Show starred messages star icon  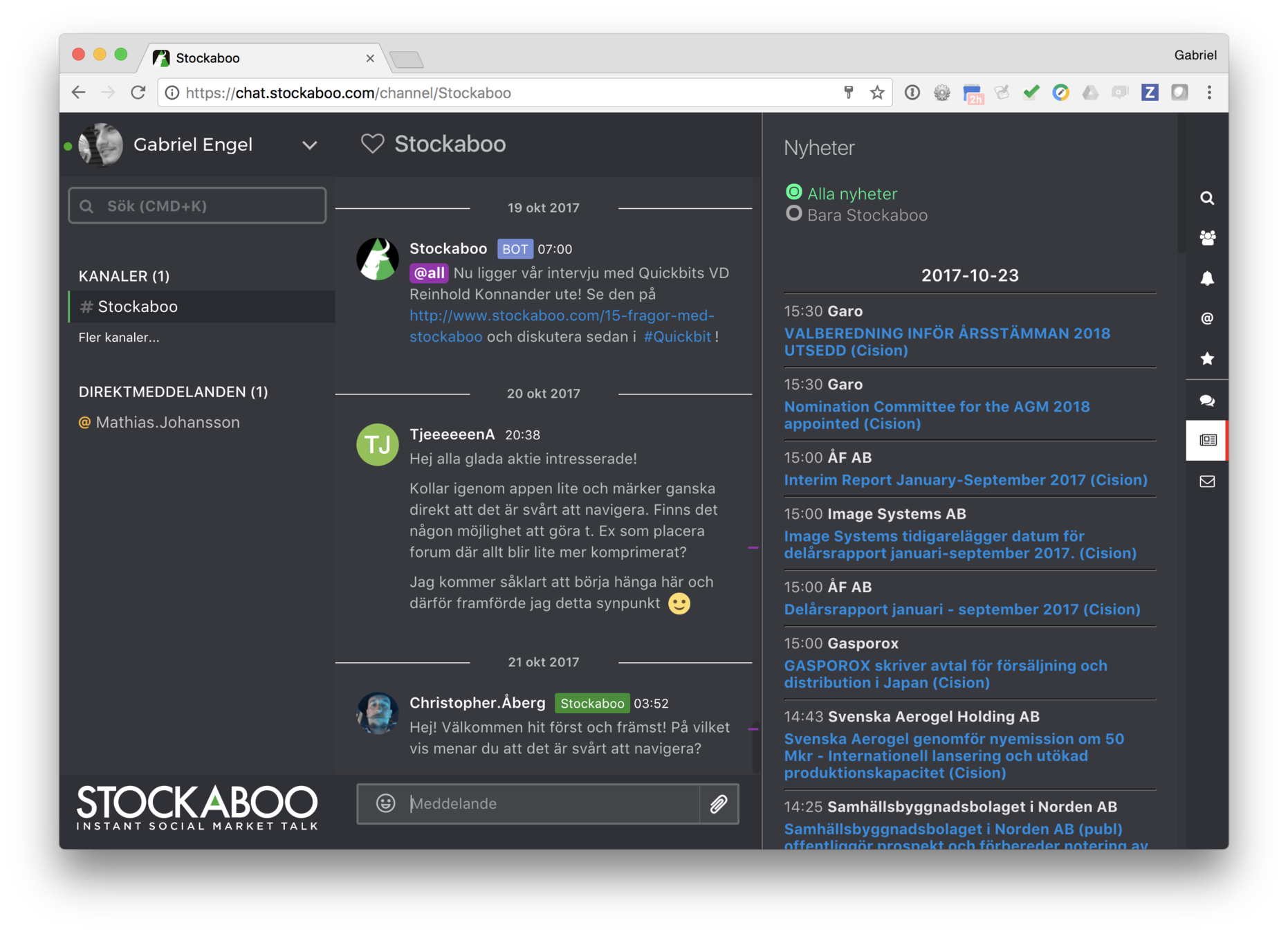click(1207, 358)
